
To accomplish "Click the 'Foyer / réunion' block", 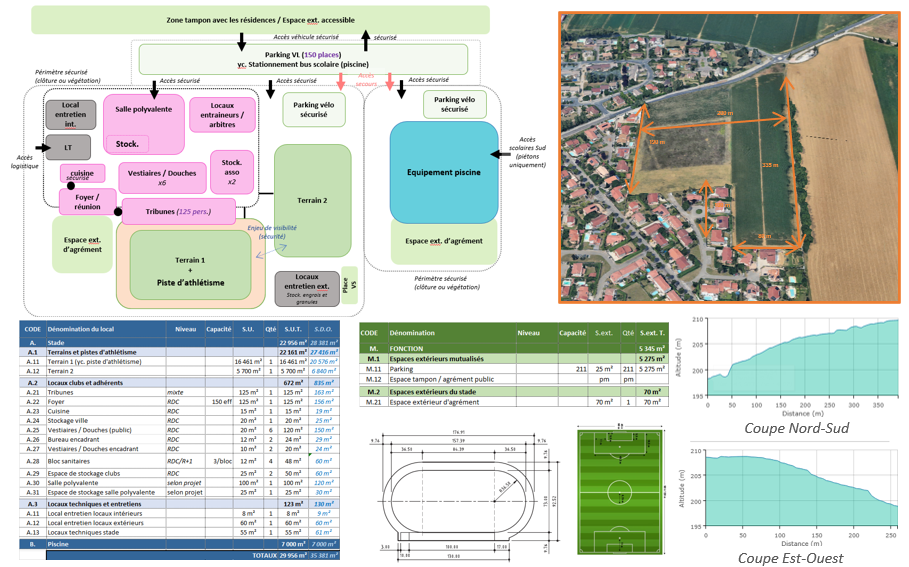I will [x=88, y=201].
